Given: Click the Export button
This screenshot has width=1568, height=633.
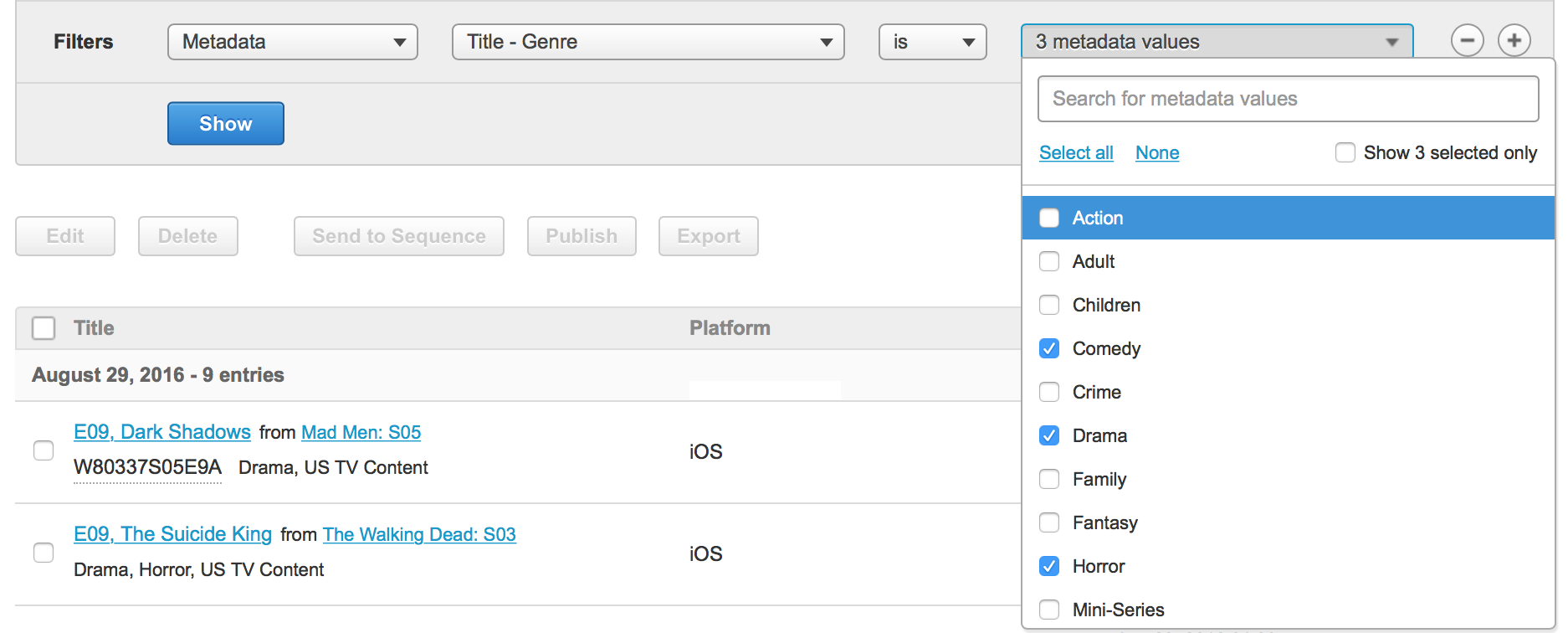Looking at the screenshot, I should click(x=708, y=236).
